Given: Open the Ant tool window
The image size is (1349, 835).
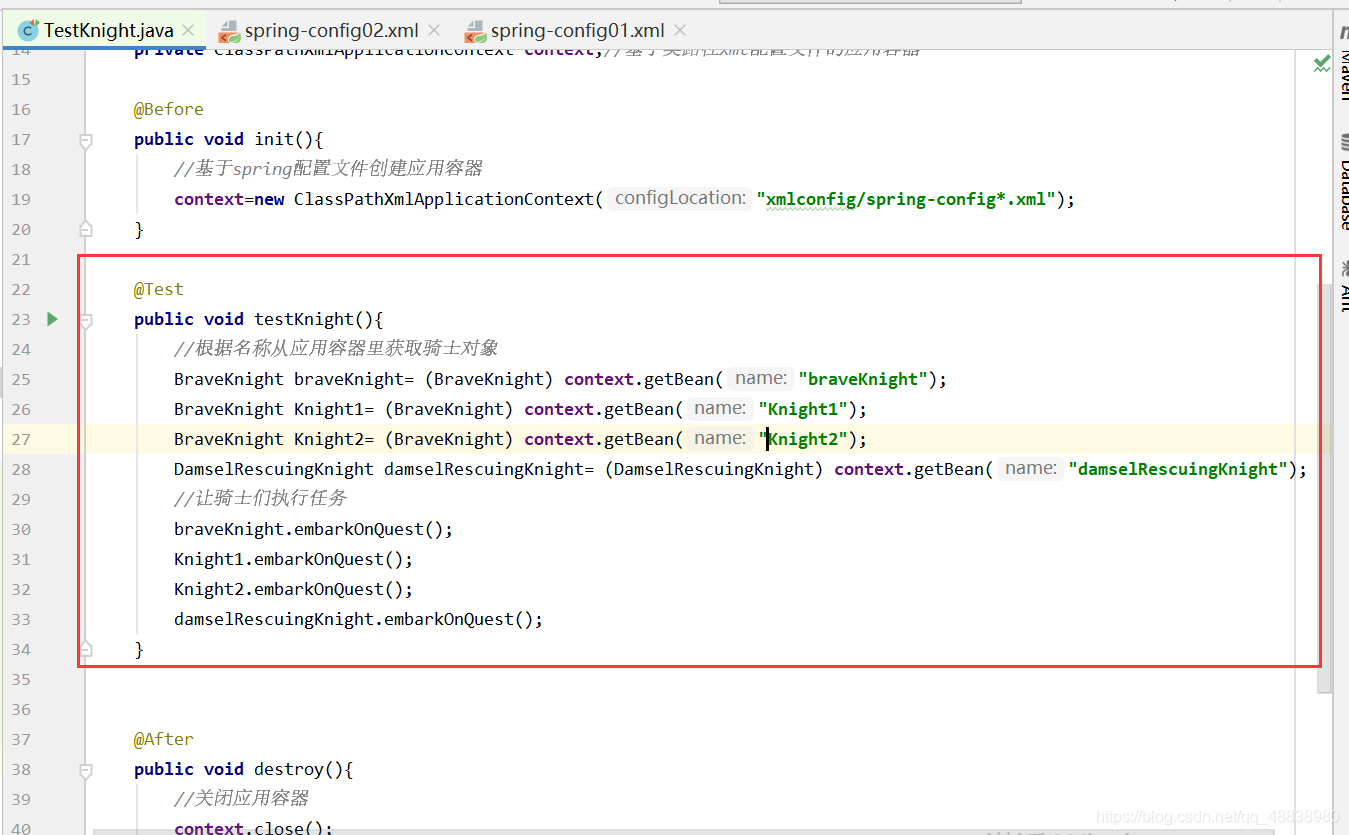Looking at the screenshot, I should pyautogui.click(x=1345, y=289).
